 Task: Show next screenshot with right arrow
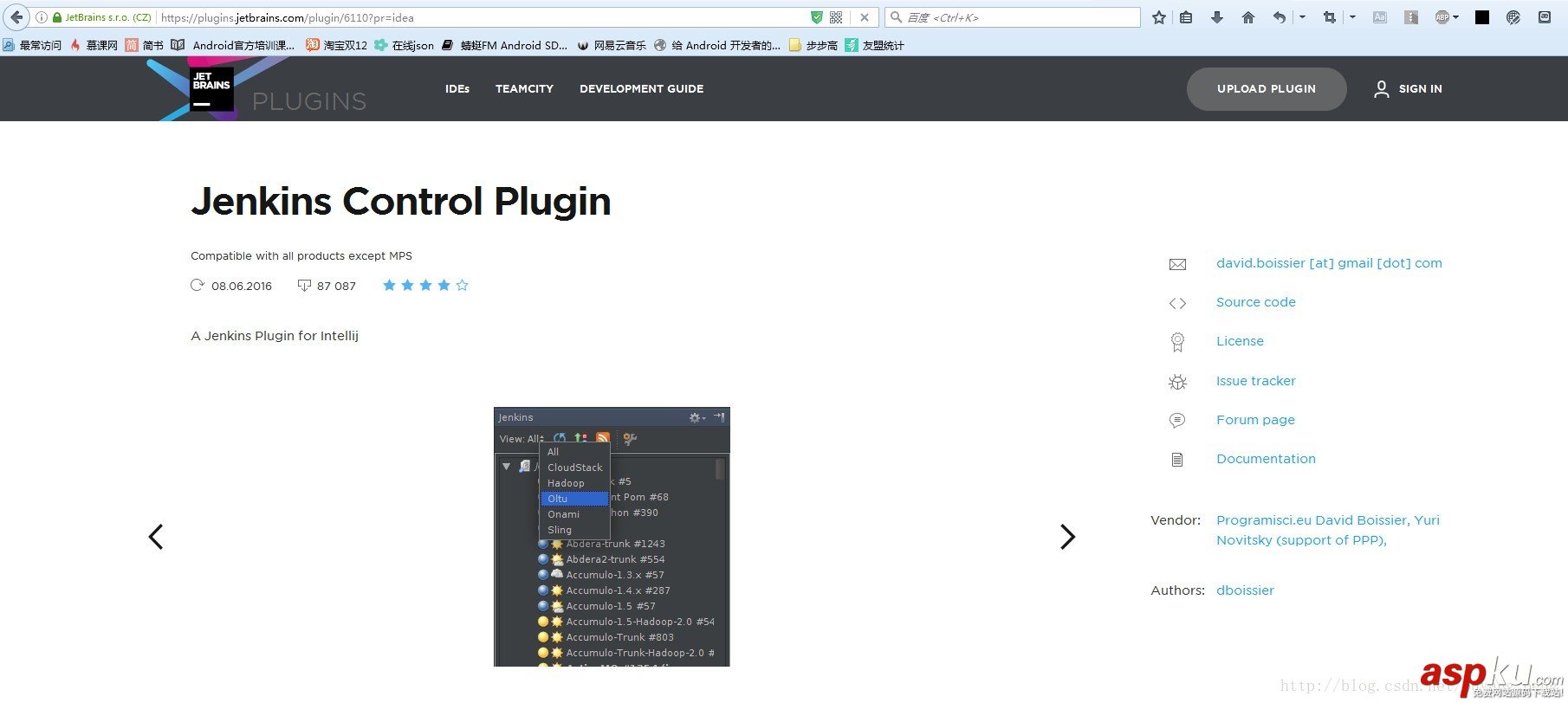pyautogui.click(x=1067, y=537)
